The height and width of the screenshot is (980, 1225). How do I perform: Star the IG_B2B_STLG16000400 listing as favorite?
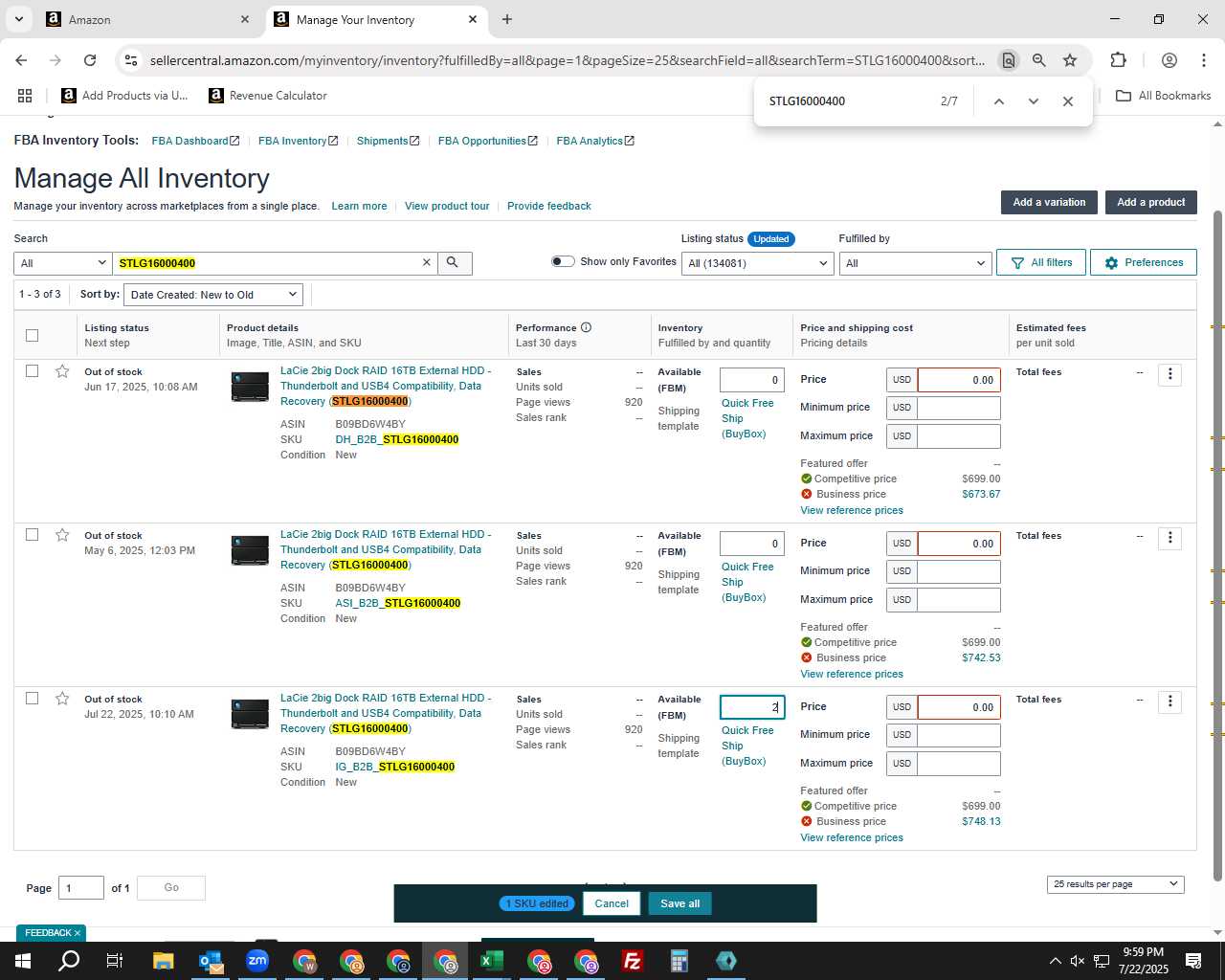click(x=62, y=699)
